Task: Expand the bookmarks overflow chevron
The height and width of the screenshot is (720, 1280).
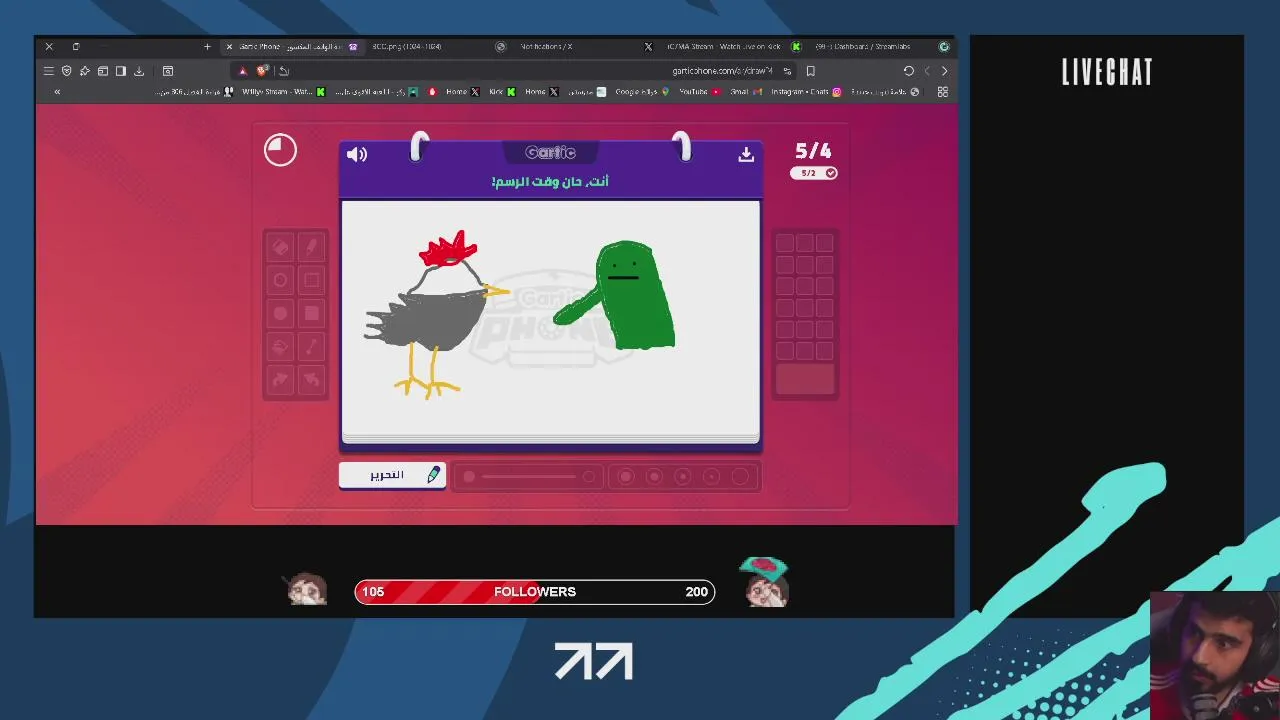Action: (57, 92)
